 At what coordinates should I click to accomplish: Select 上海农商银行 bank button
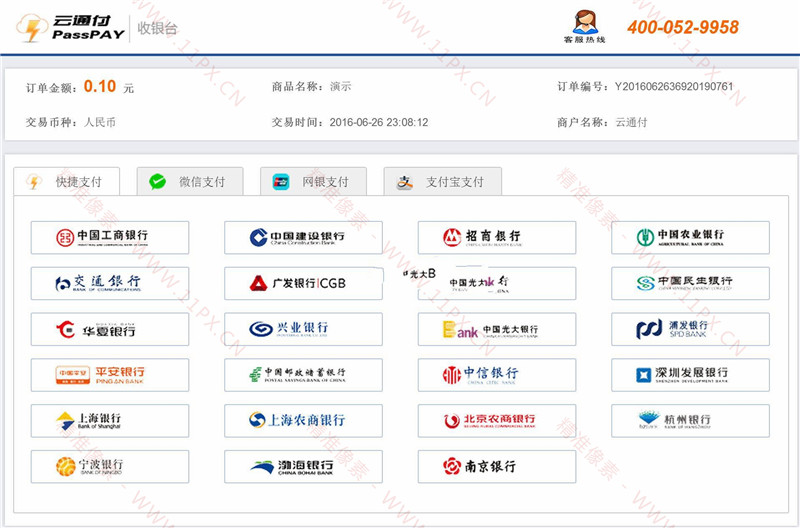303,421
